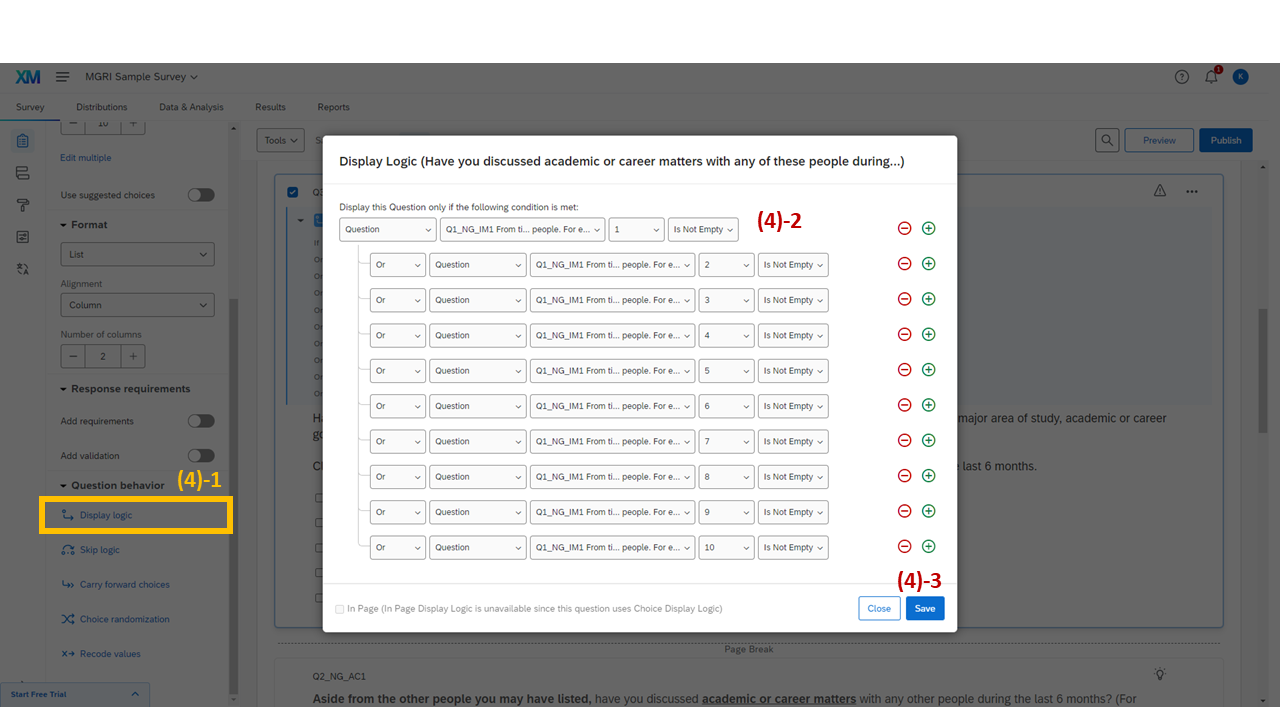Check the In Page display logic checkbox

[340, 609]
